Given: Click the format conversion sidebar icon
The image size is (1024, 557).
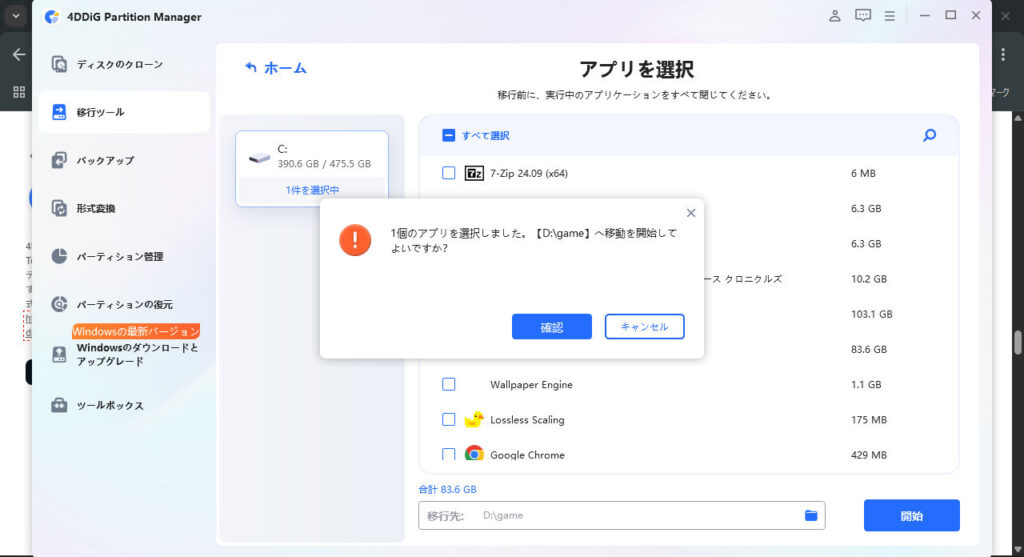Looking at the screenshot, I should [x=59, y=208].
